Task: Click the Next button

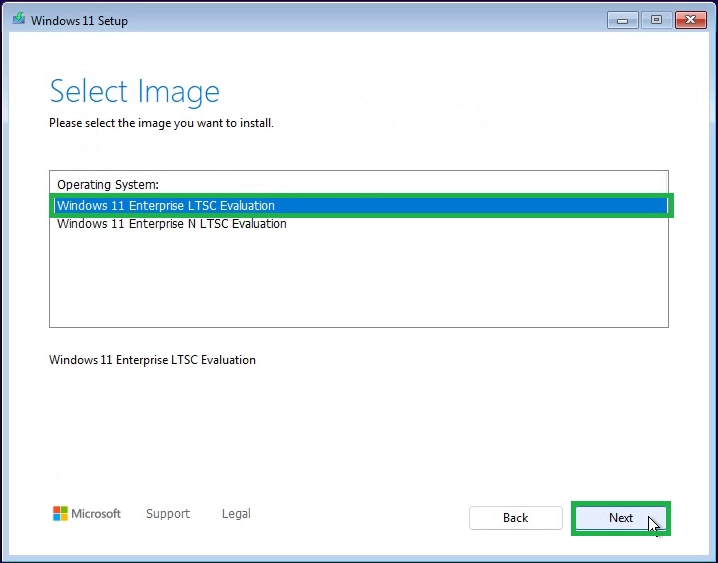Action: (x=620, y=518)
